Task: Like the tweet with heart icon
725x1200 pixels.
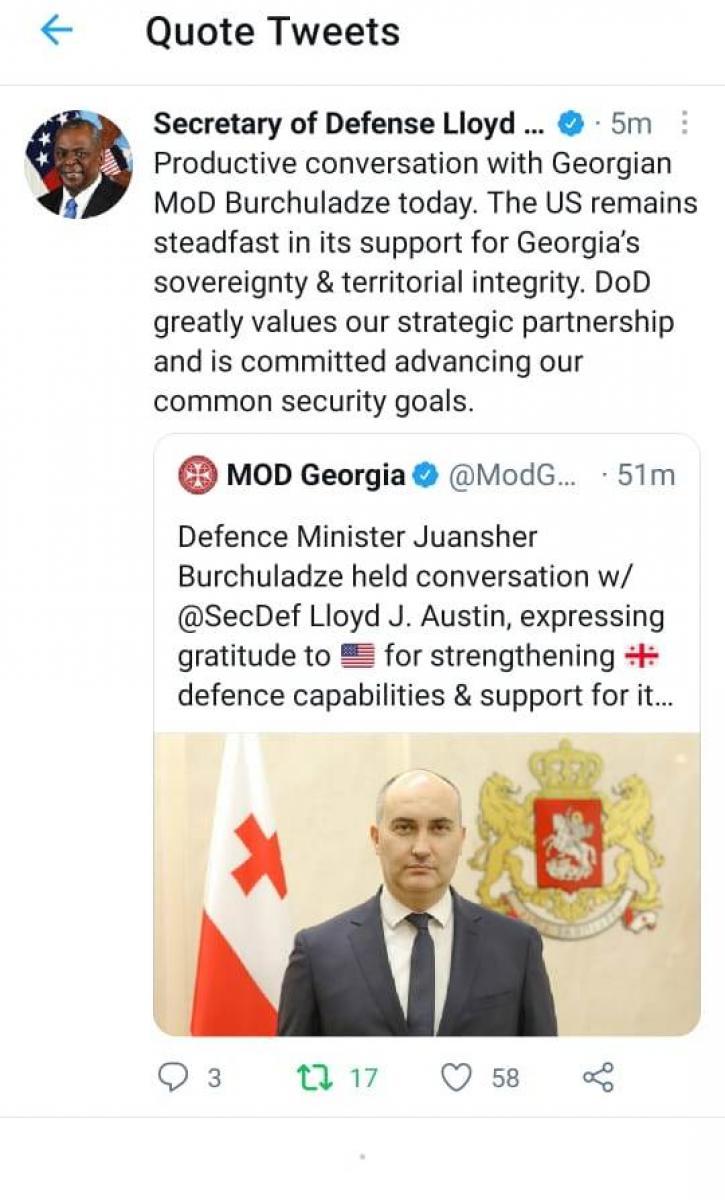Action: click(x=457, y=1077)
